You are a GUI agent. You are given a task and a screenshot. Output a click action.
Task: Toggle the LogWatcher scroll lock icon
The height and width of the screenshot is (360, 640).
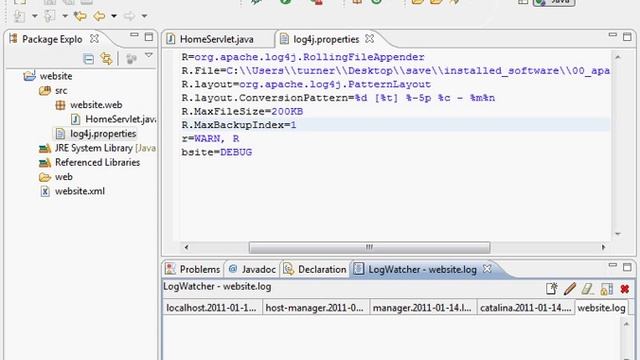click(607, 289)
